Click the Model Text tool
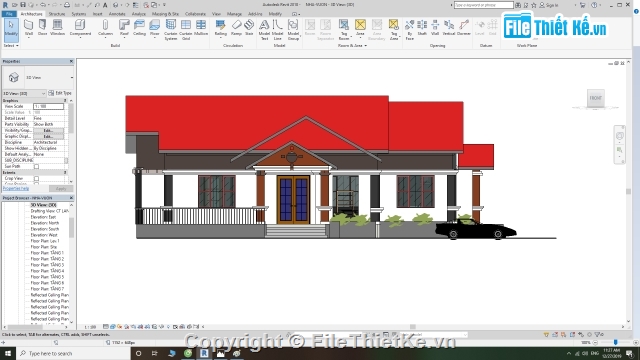Screen dimensions: 640x360 tap(264, 30)
